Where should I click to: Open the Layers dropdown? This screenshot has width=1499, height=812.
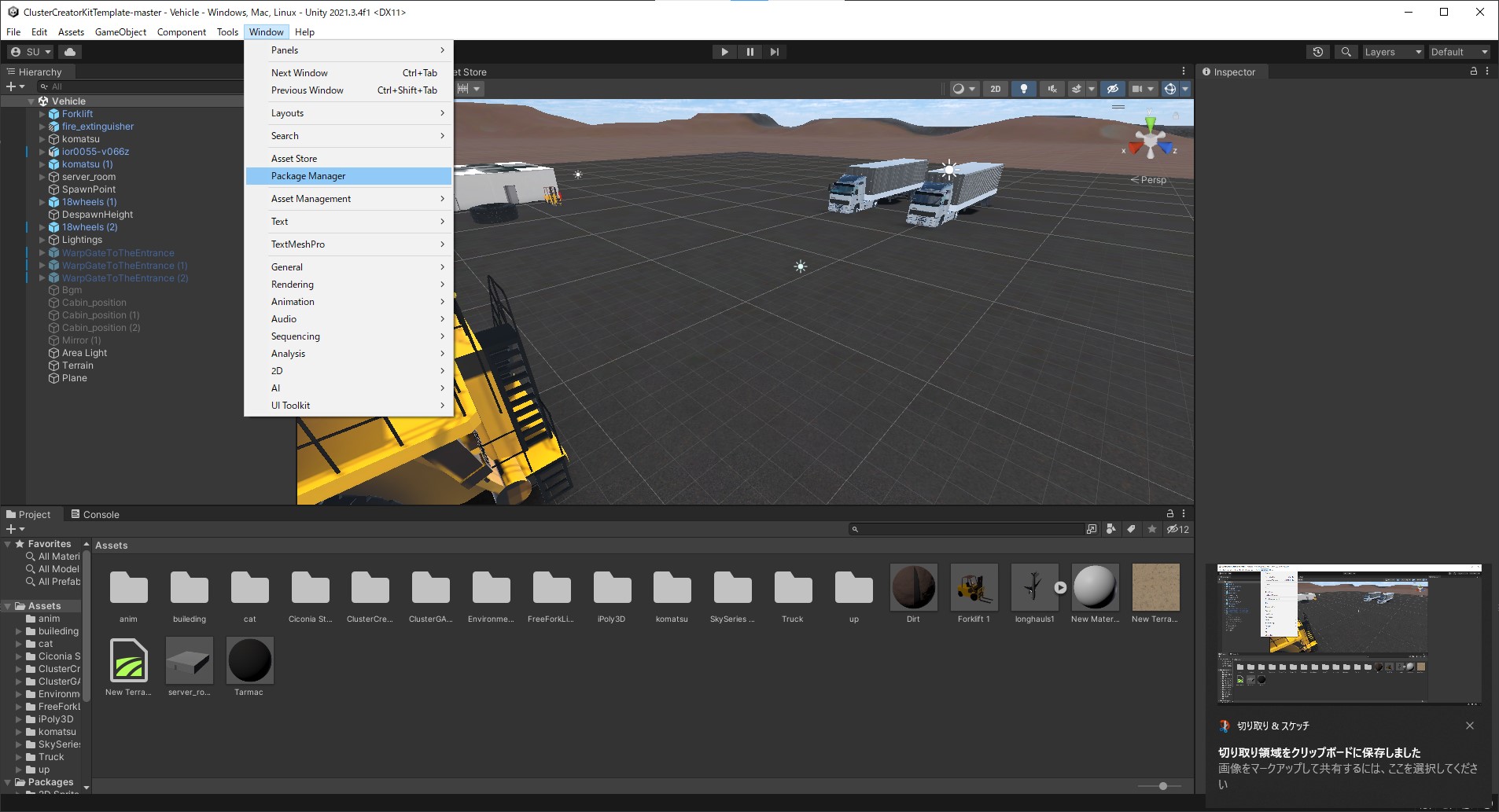pyautogui.click(x=1392, y=52)
